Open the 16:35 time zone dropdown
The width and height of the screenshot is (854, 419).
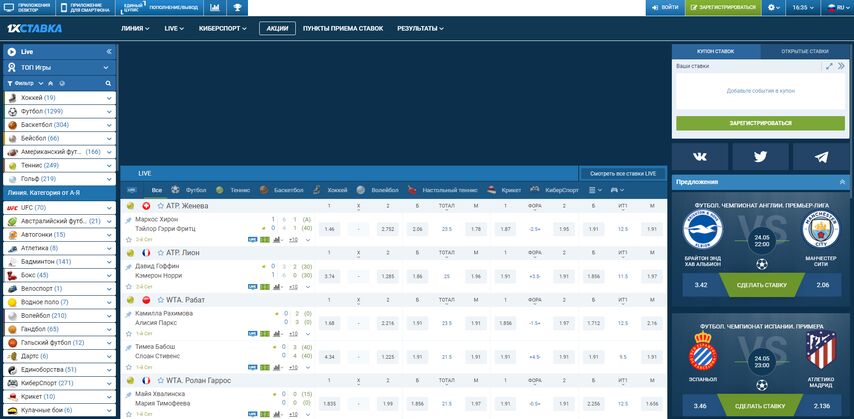pyautogui.click(x=804, y=8)
